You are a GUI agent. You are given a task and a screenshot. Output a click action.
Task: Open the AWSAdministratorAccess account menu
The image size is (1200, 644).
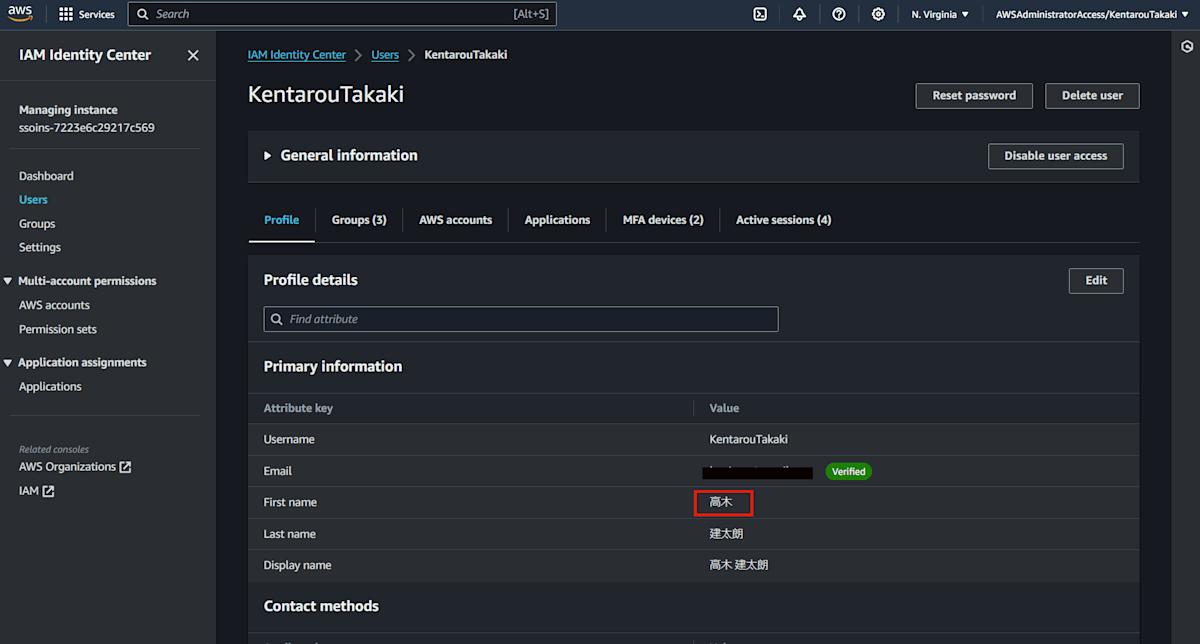1091,14
